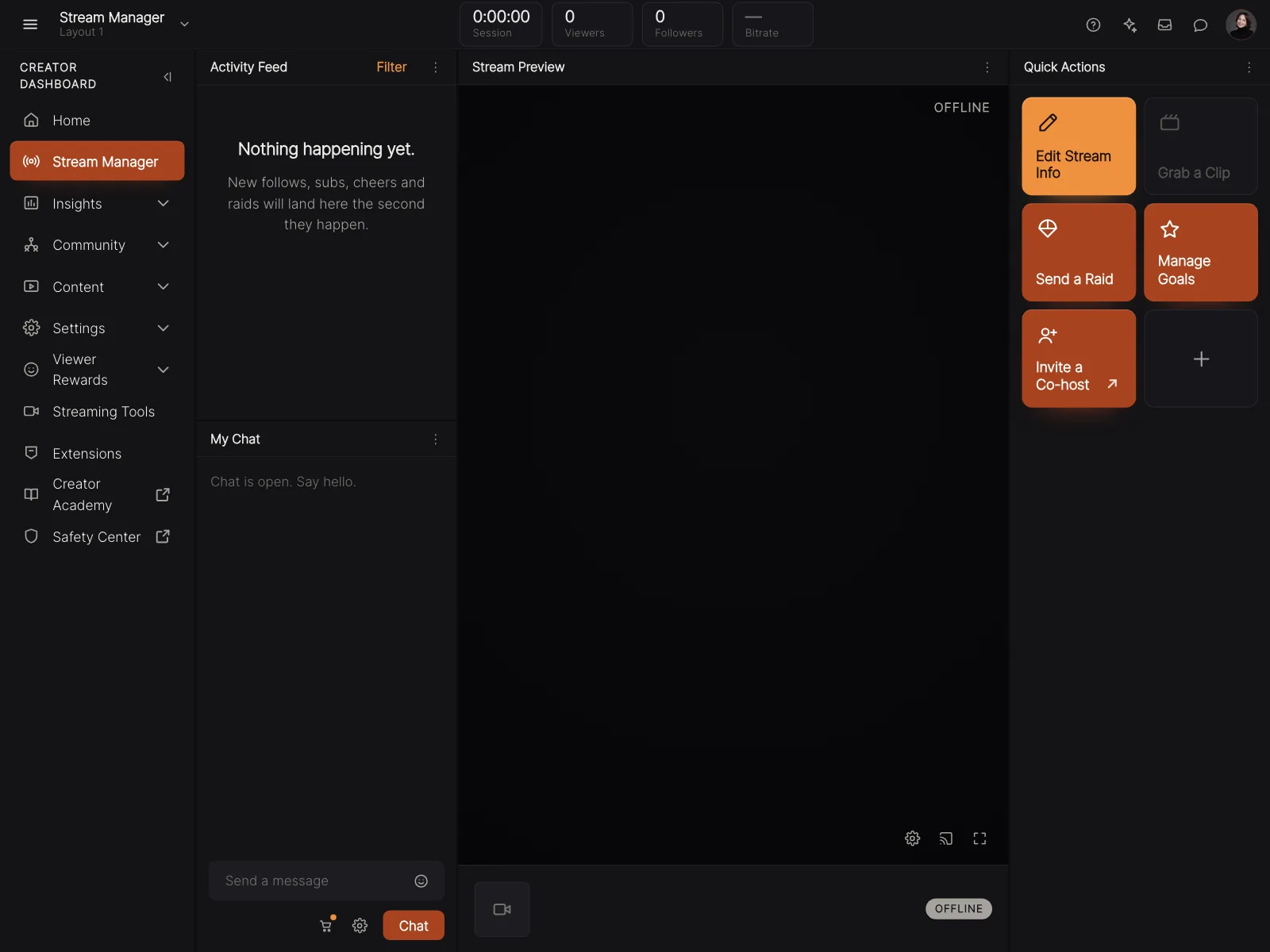Viewport: 1270px width, 952px height.
Task: Open whispers chat bubble icon
Action: point(1200,25)
